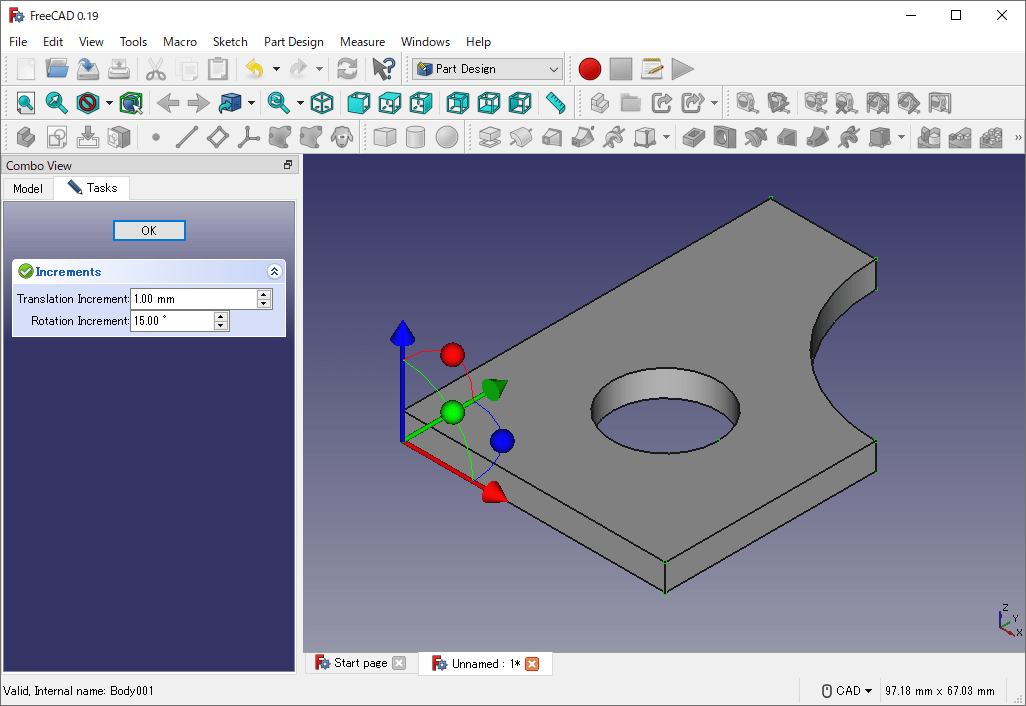Close the Unnamed document tab

pyautogui.click(x=531, y=663)
